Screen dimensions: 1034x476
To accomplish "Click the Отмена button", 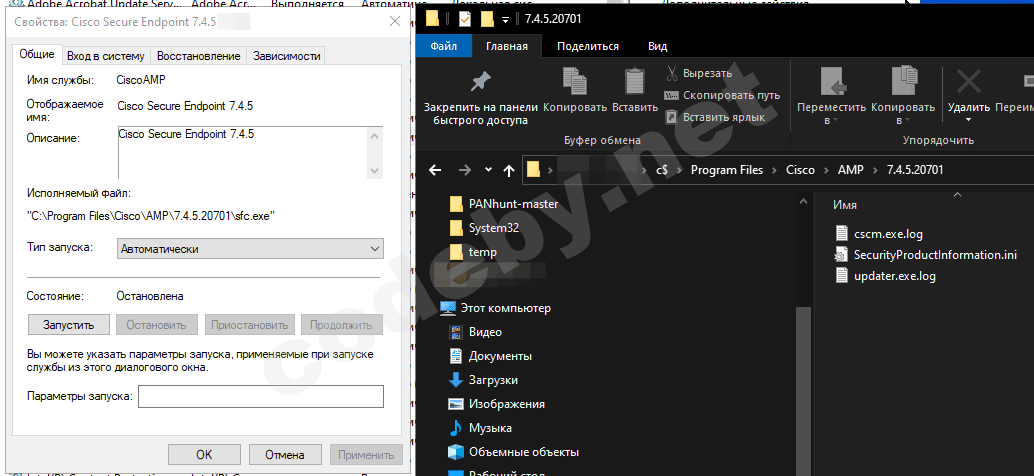I will [x=285, y=455].
